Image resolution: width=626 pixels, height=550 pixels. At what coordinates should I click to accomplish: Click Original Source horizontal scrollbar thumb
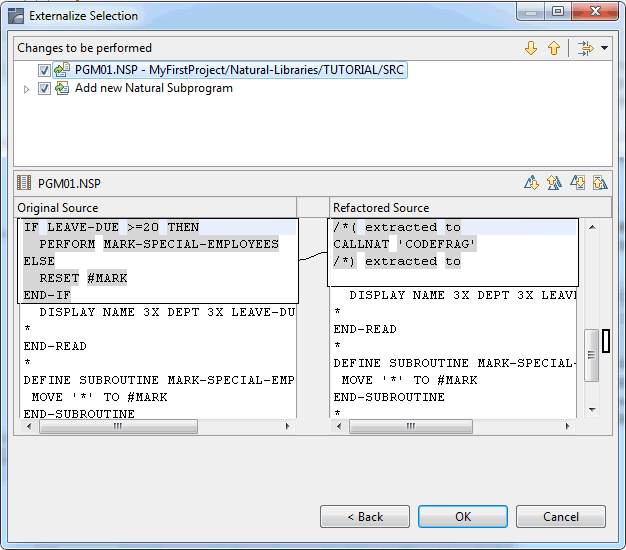pos(118,426)
